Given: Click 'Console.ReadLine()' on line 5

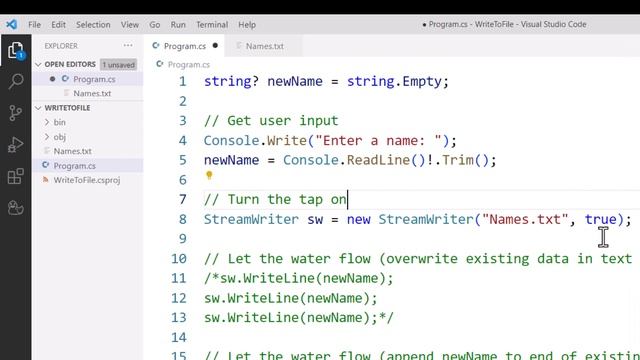Looking at the screenshot, I should pos(354,160).
